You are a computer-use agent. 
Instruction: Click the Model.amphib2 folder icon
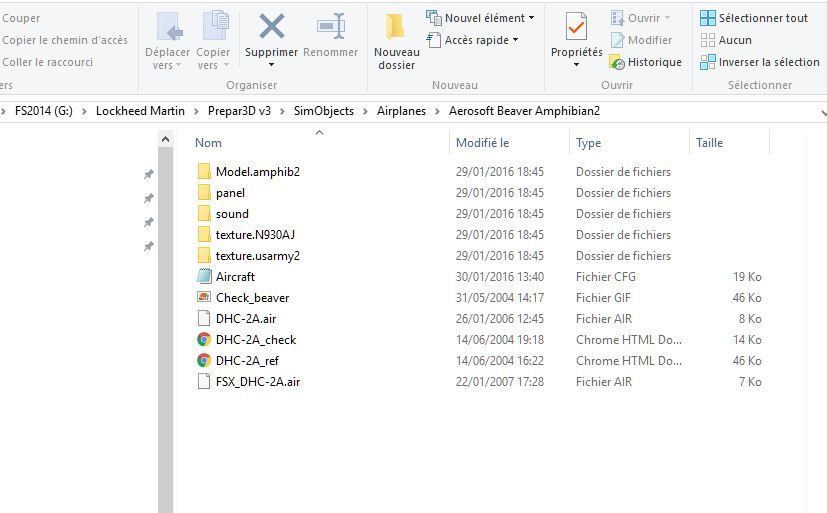204,171
